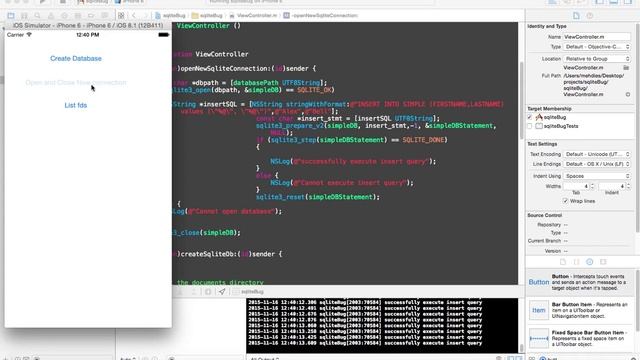Tap Create Database in the simulator

pos(76,58)
